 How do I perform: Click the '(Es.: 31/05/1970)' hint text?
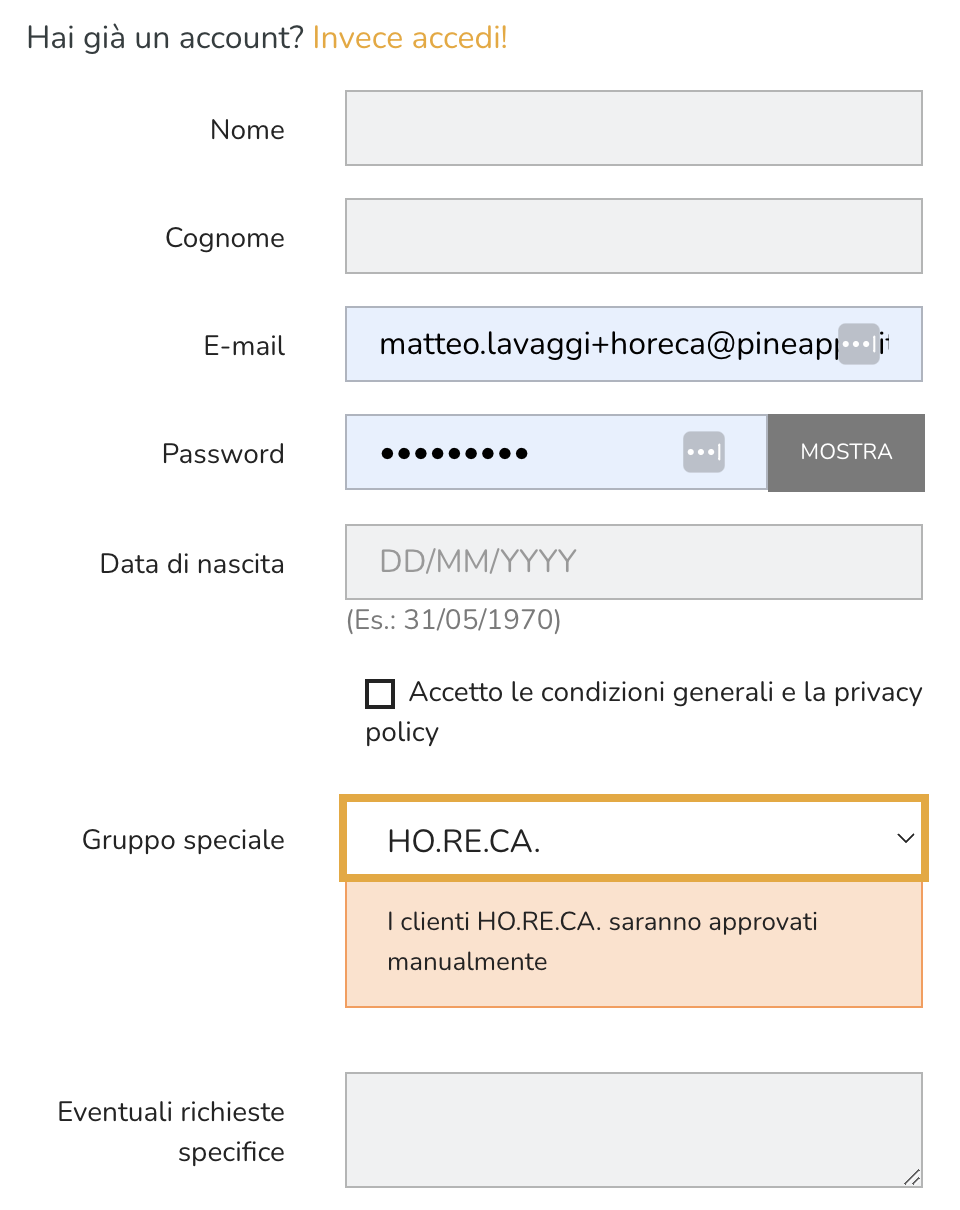point(453,620)
